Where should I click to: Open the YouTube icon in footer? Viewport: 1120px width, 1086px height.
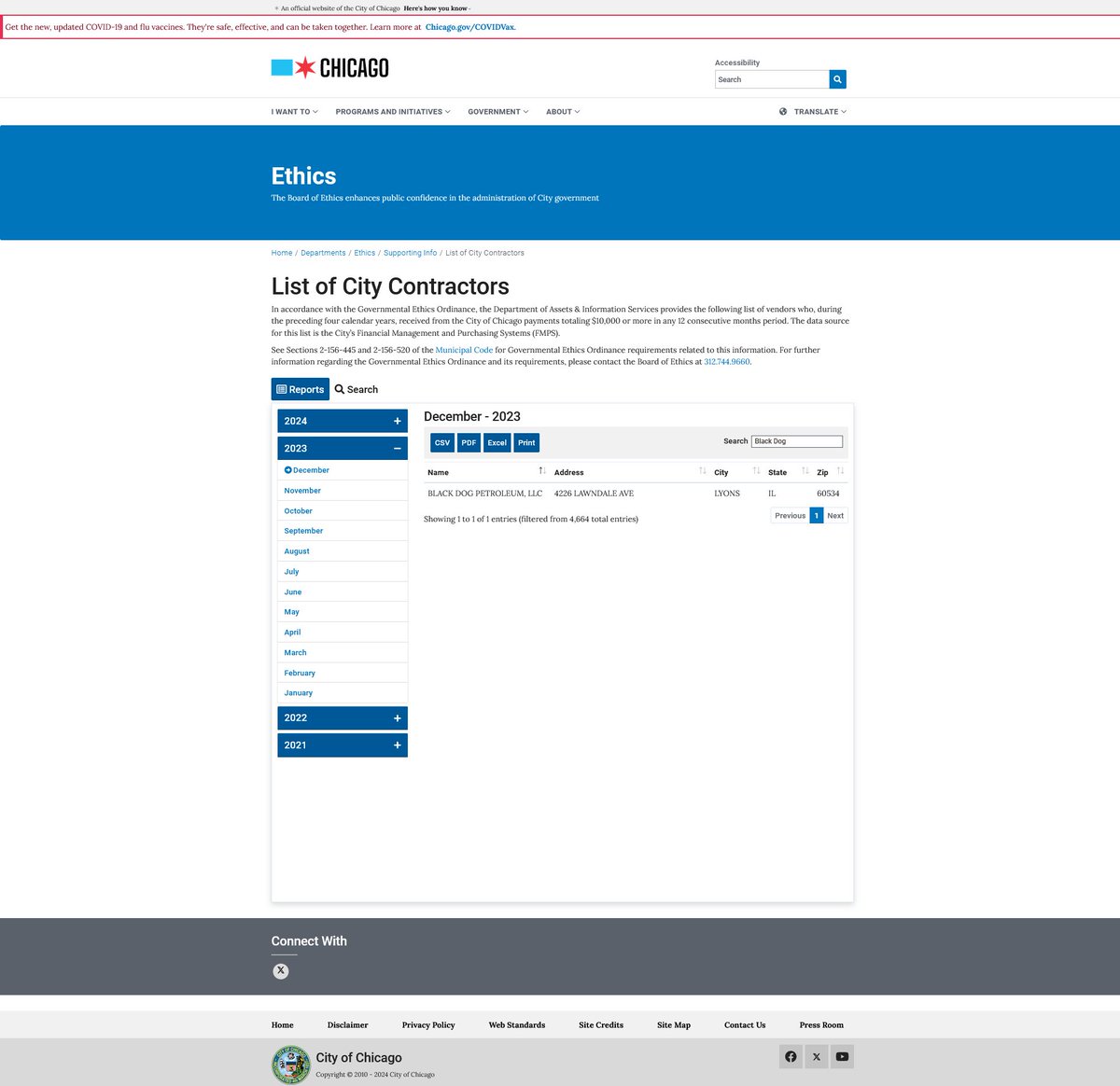842,1056
